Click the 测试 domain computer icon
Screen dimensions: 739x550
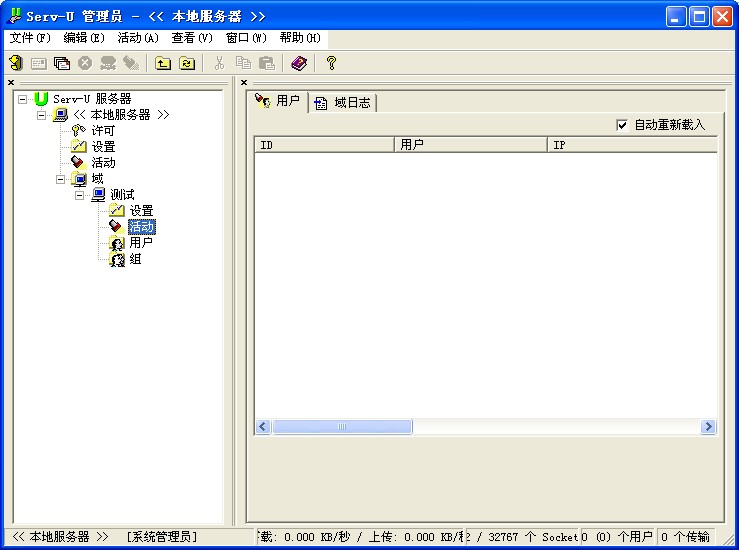[x=99, y=195]
